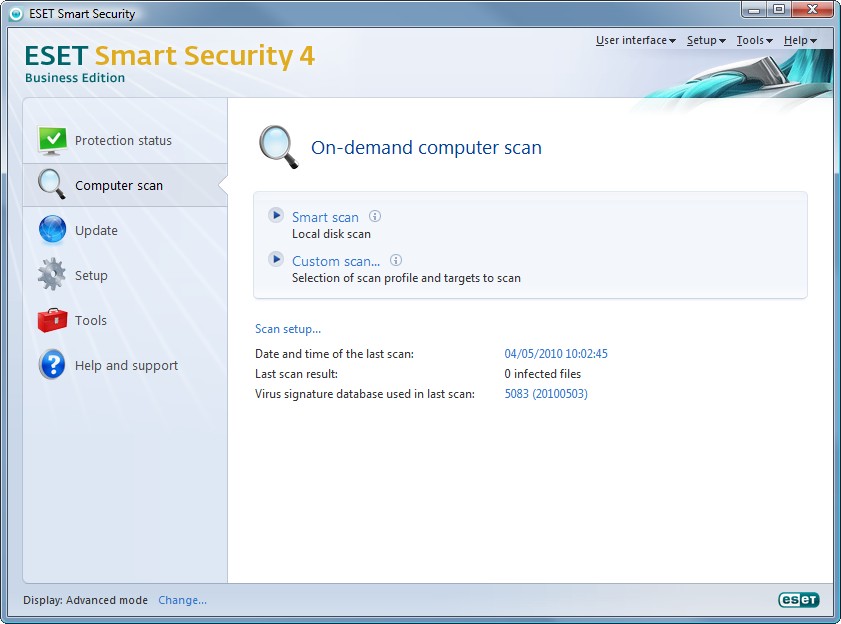Click 'Selection of scan profile and targets' text
Image resolution: width=841 pixels, height=624 pixels.
407,278
